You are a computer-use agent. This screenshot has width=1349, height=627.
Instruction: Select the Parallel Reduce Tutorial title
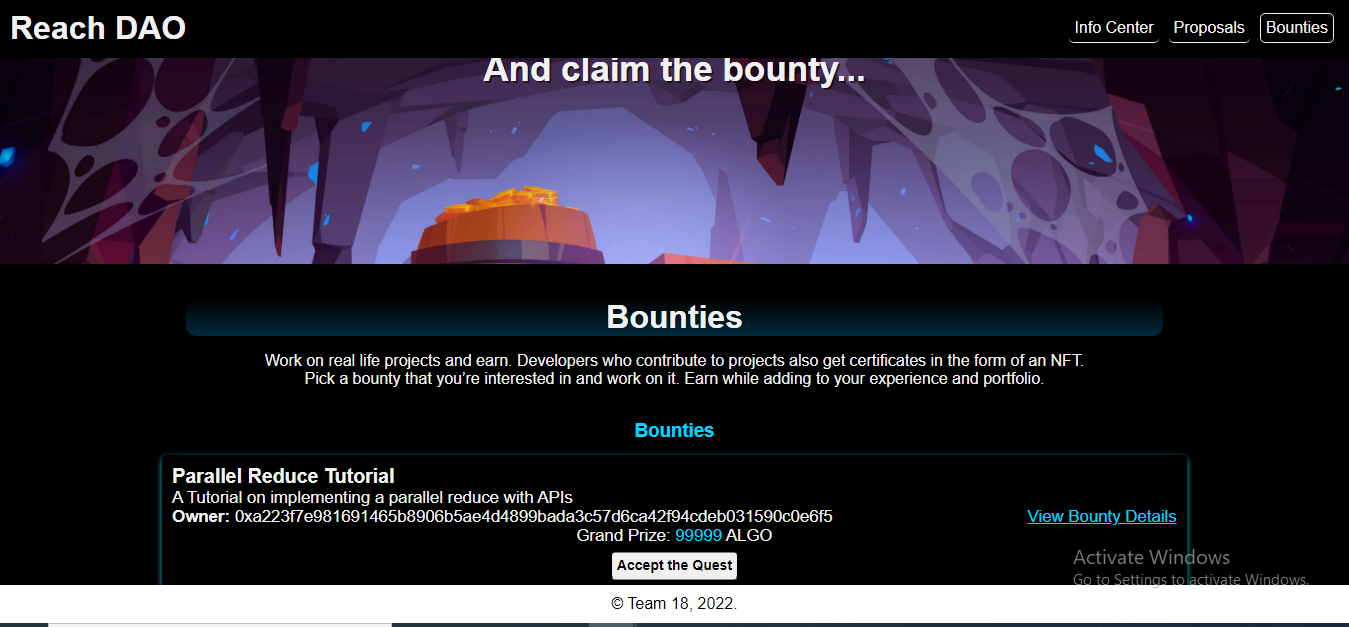coord(283,476)
